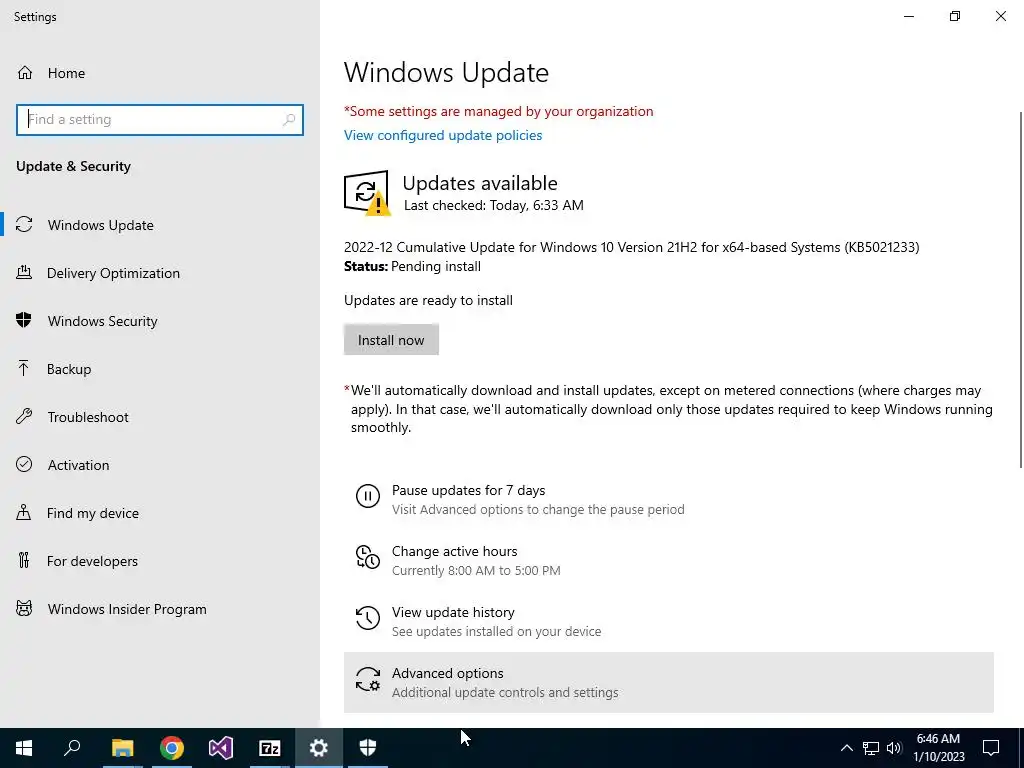Go to Settings Home
Image resolution: width=1024 pixels, height=768 pixels.
point(160,72)
